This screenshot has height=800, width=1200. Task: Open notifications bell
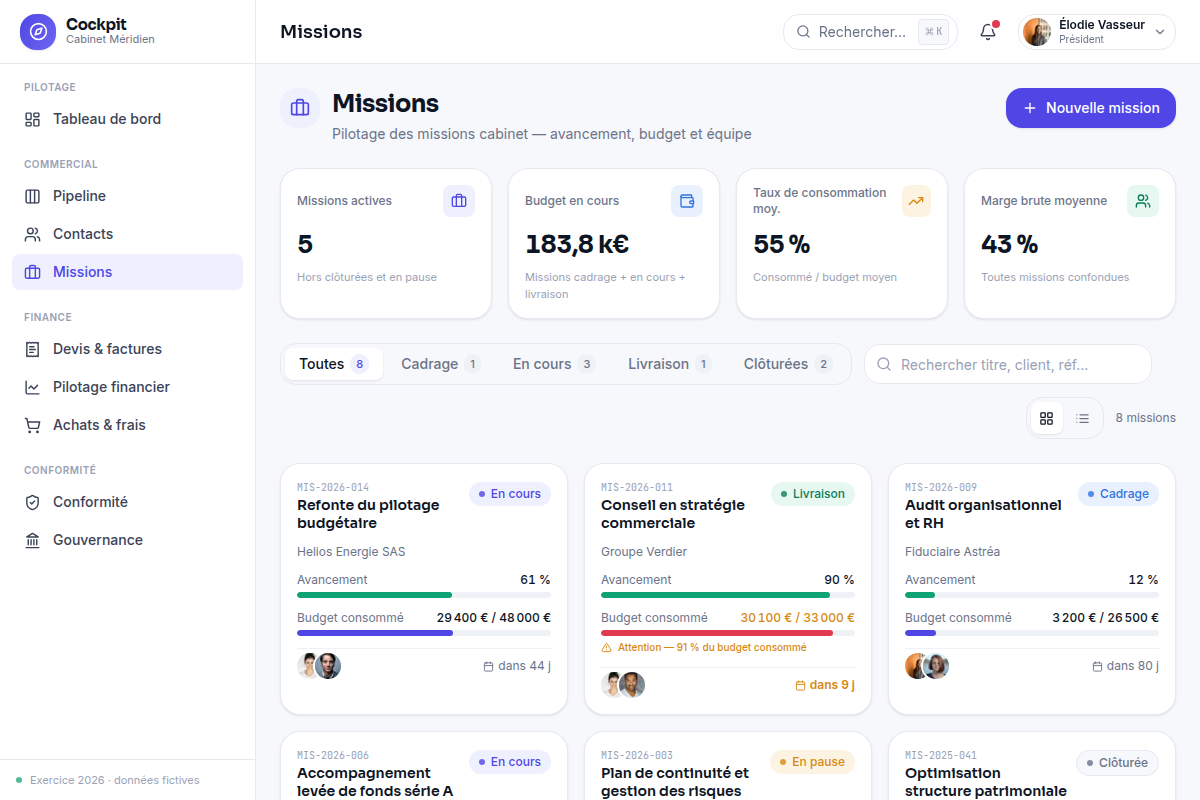pos(988,32)
